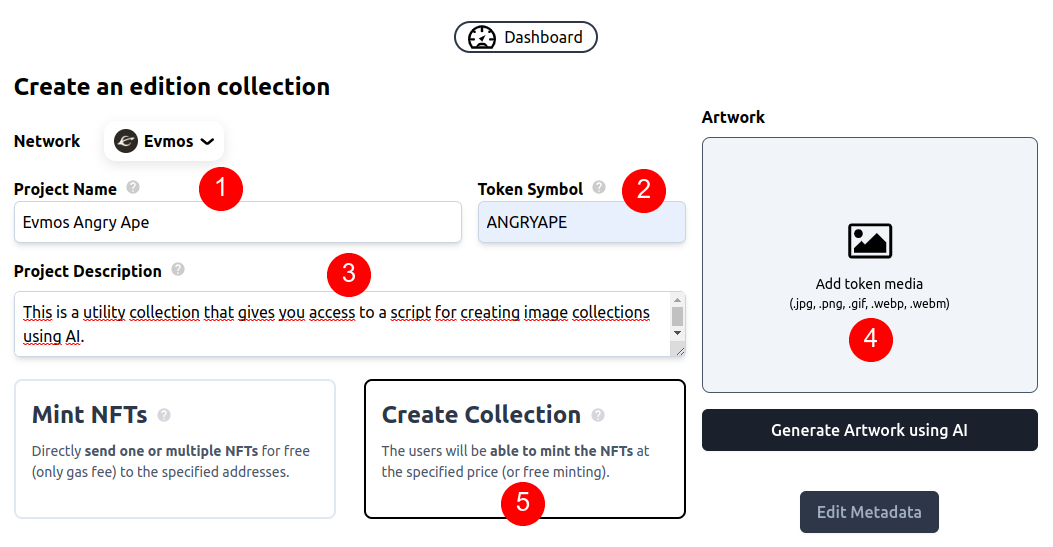The width and height of the screenshot is (1053, 547).
Task: Focus the Token Symbol field ANGRYAPE
Action: 582,222
